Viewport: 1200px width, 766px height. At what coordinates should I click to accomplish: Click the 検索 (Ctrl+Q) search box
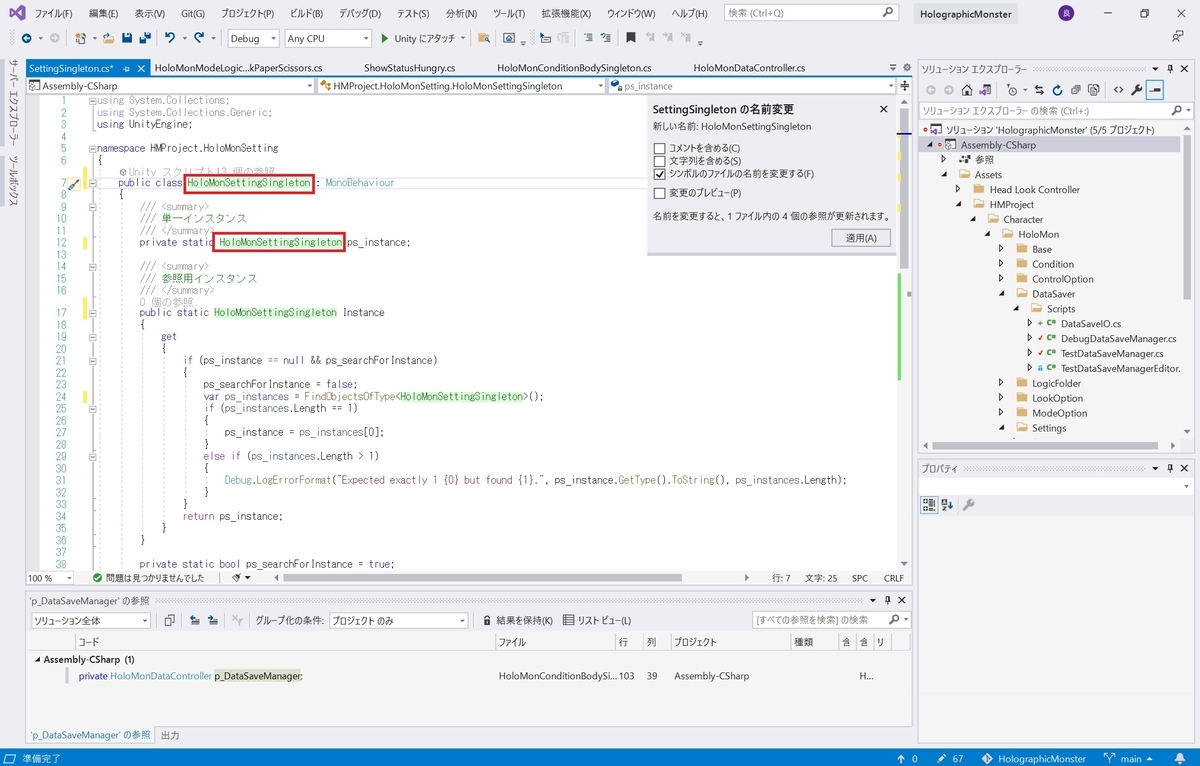(810, 13)
